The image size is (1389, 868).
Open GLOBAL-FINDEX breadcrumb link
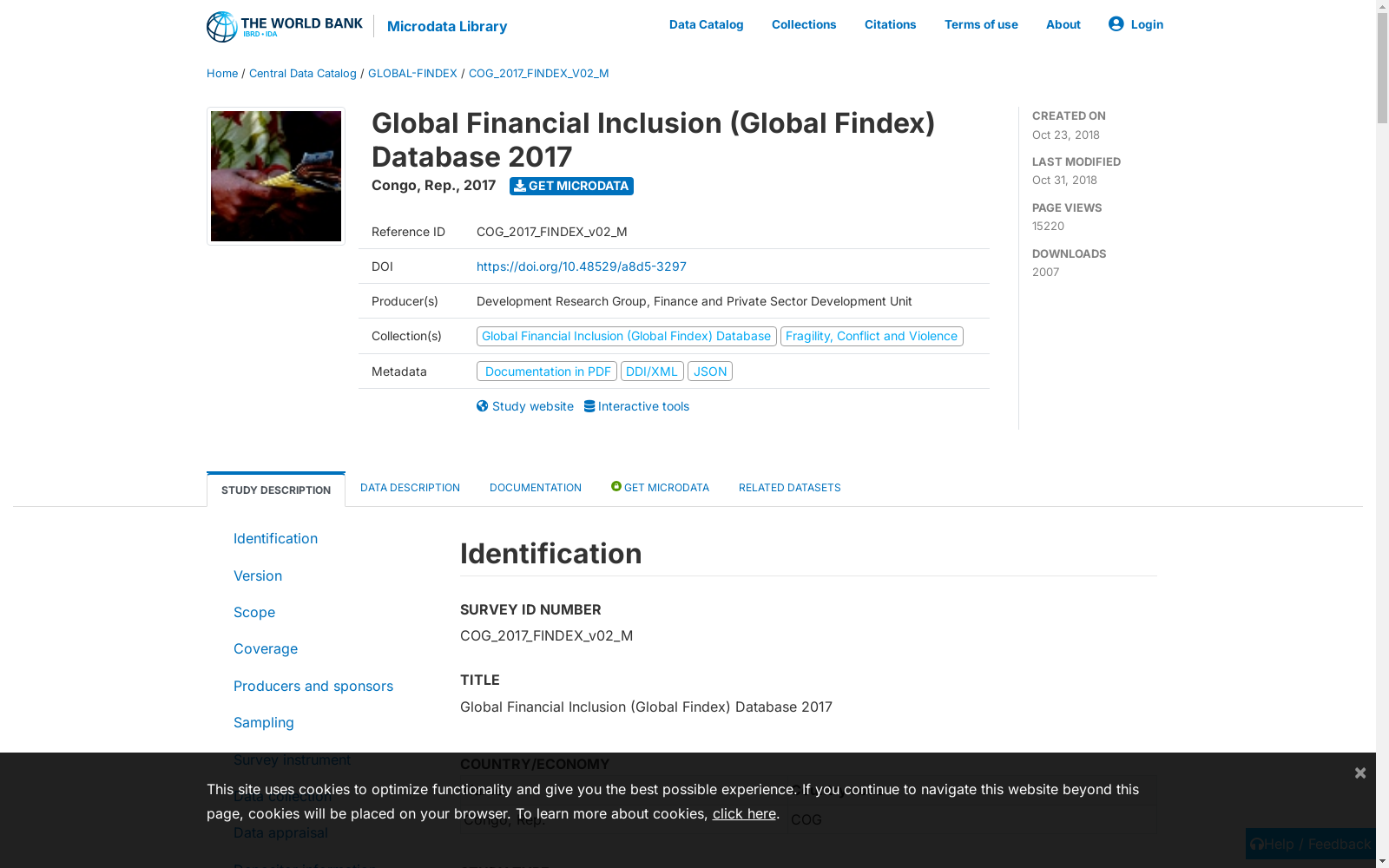click(x=412, y=73)
